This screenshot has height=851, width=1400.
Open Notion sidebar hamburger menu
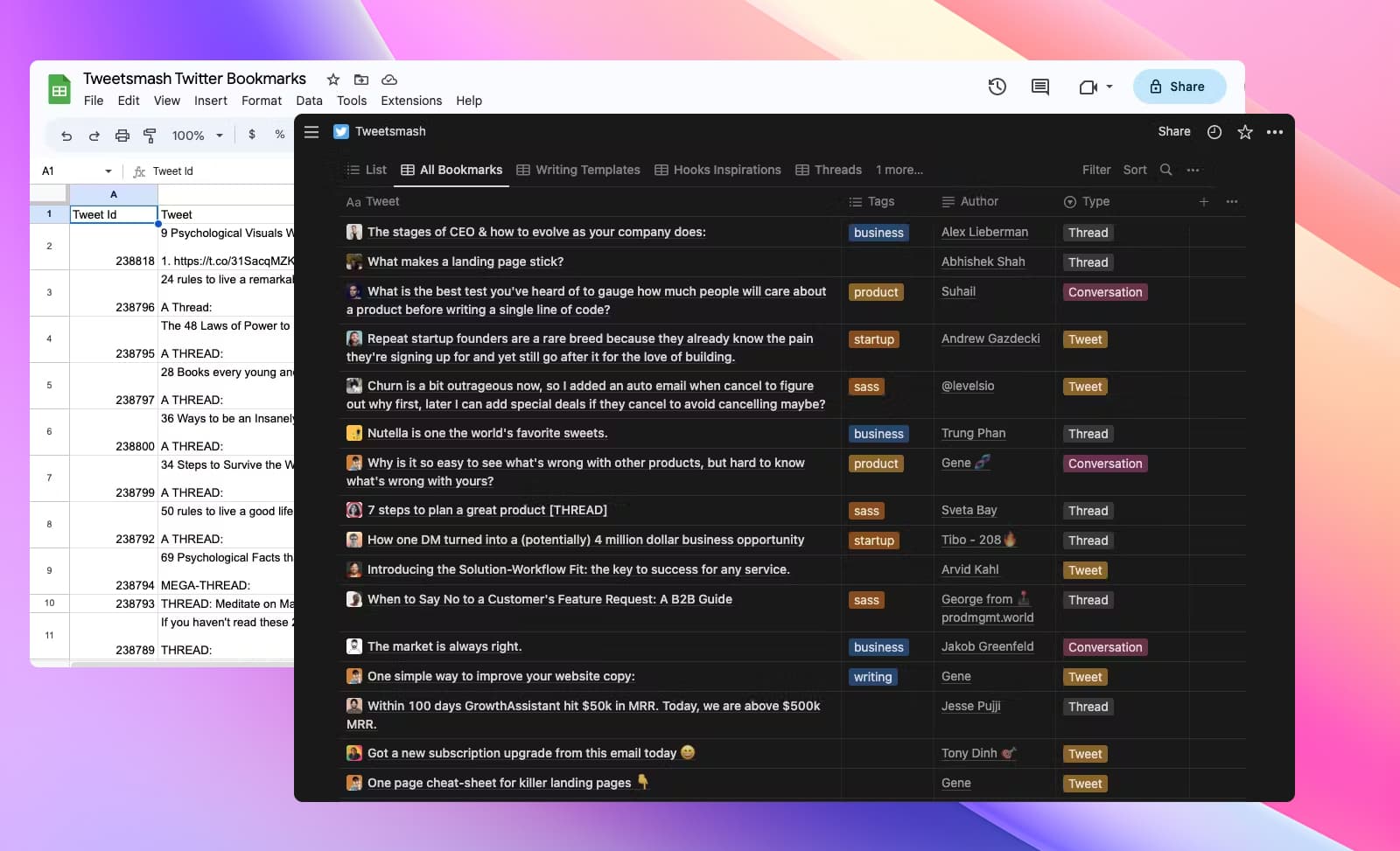(x=311, y=132)
